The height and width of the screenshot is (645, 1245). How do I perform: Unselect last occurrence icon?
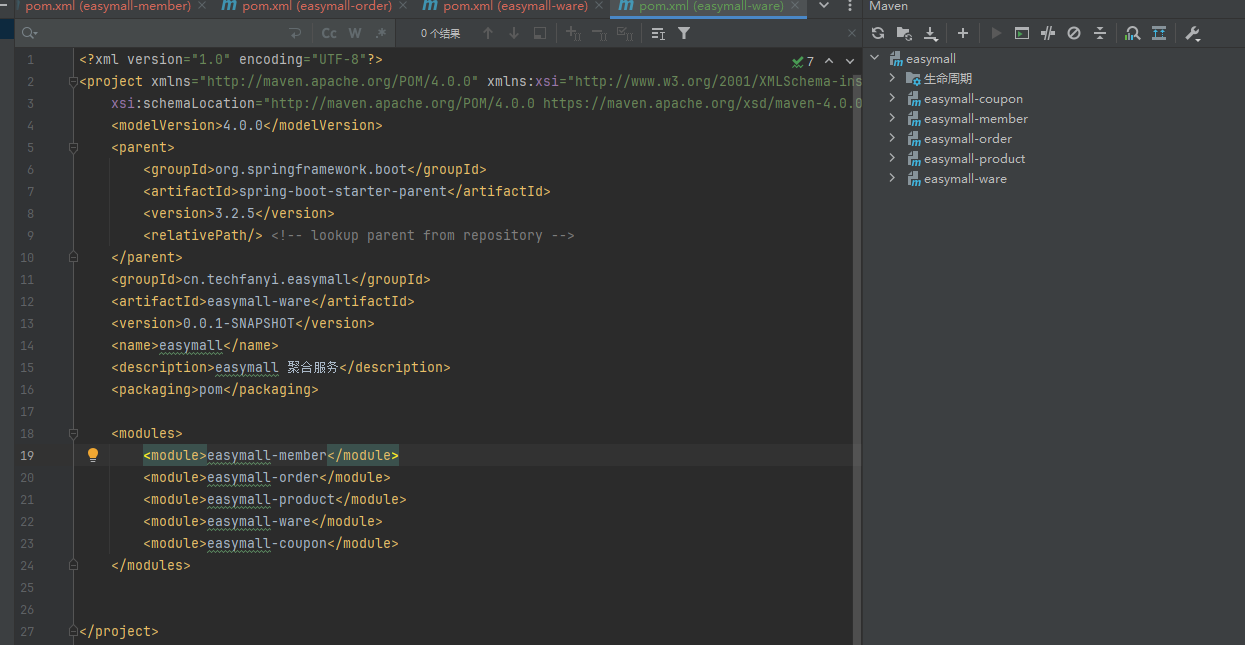(x=599, y=33)
